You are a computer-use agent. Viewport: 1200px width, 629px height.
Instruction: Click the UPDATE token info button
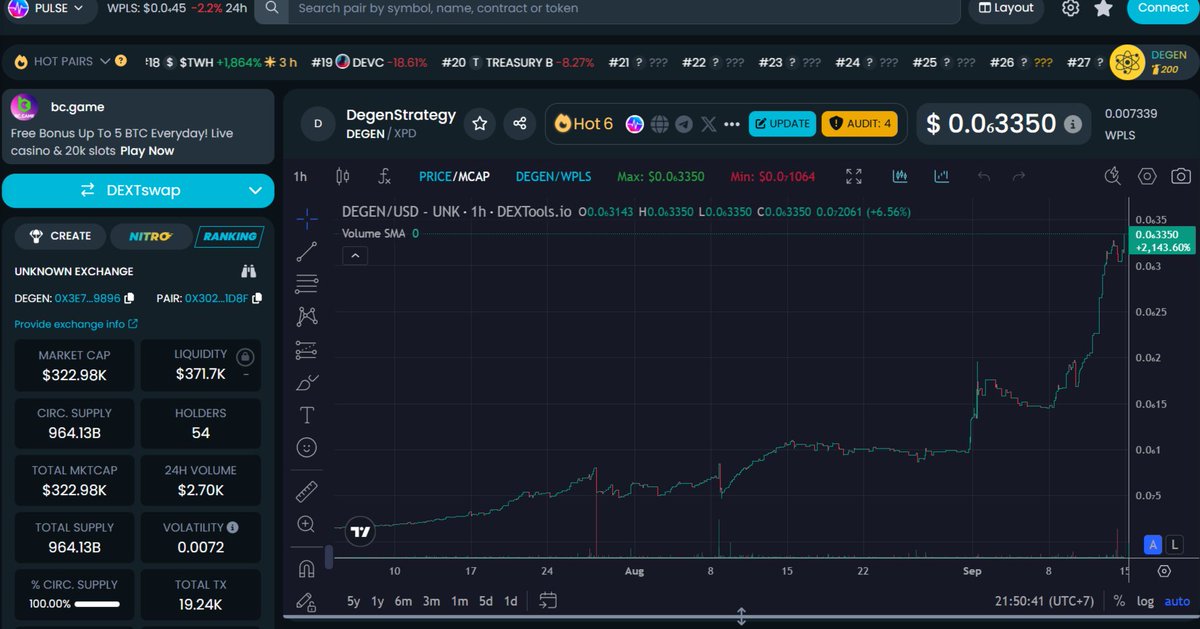(x=781, y=124)
